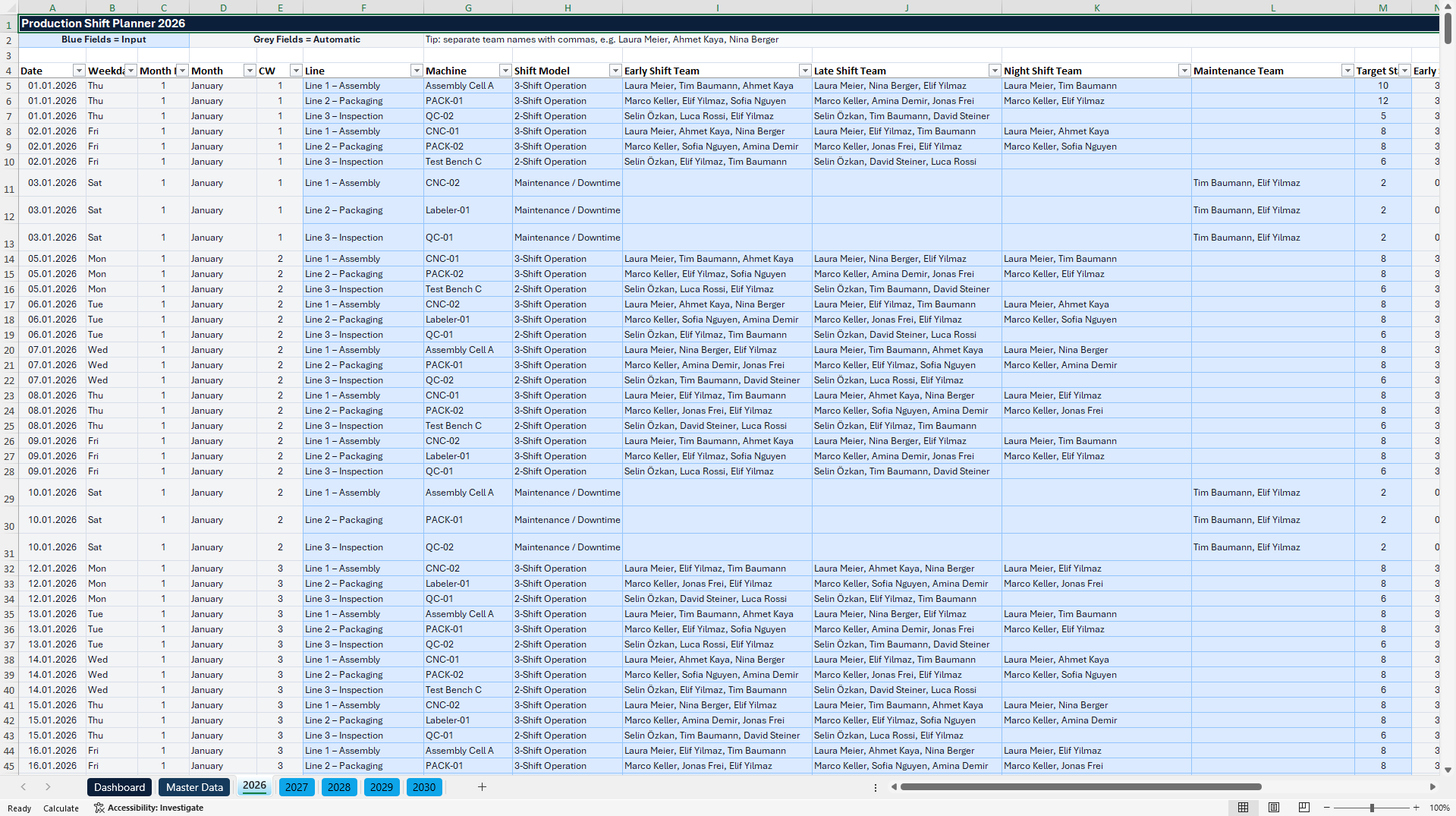Switch to Page Break Preview icon
This screenshot has width=1456, height=816.
tap(1304, 808)
